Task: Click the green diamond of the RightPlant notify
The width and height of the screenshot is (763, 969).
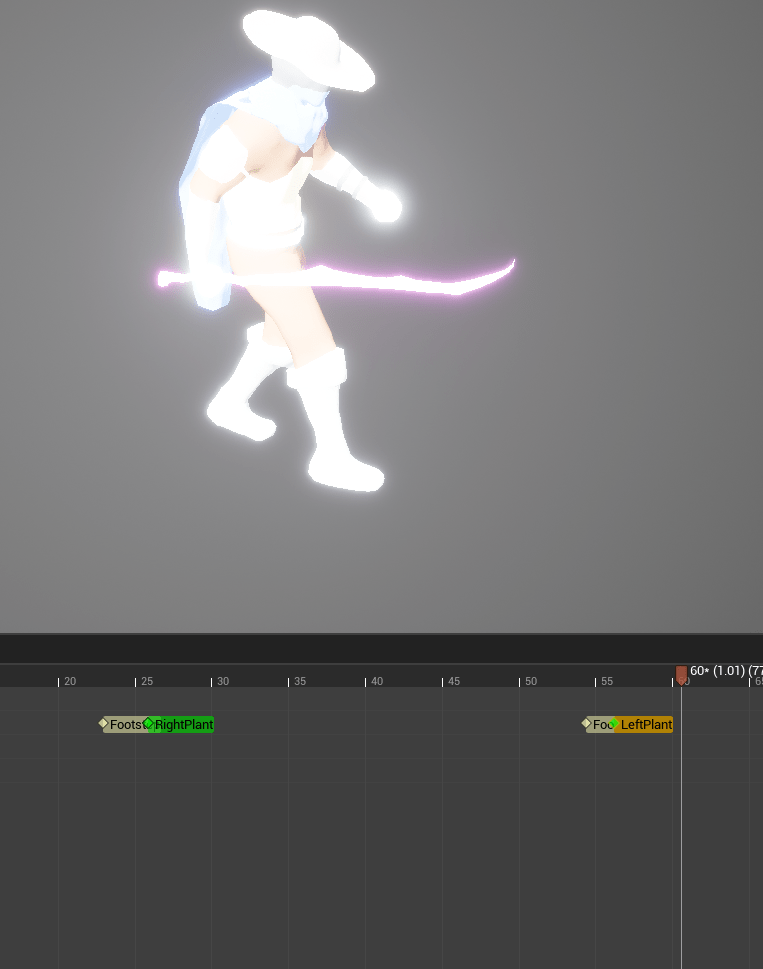Action: (x=148, y=723)
